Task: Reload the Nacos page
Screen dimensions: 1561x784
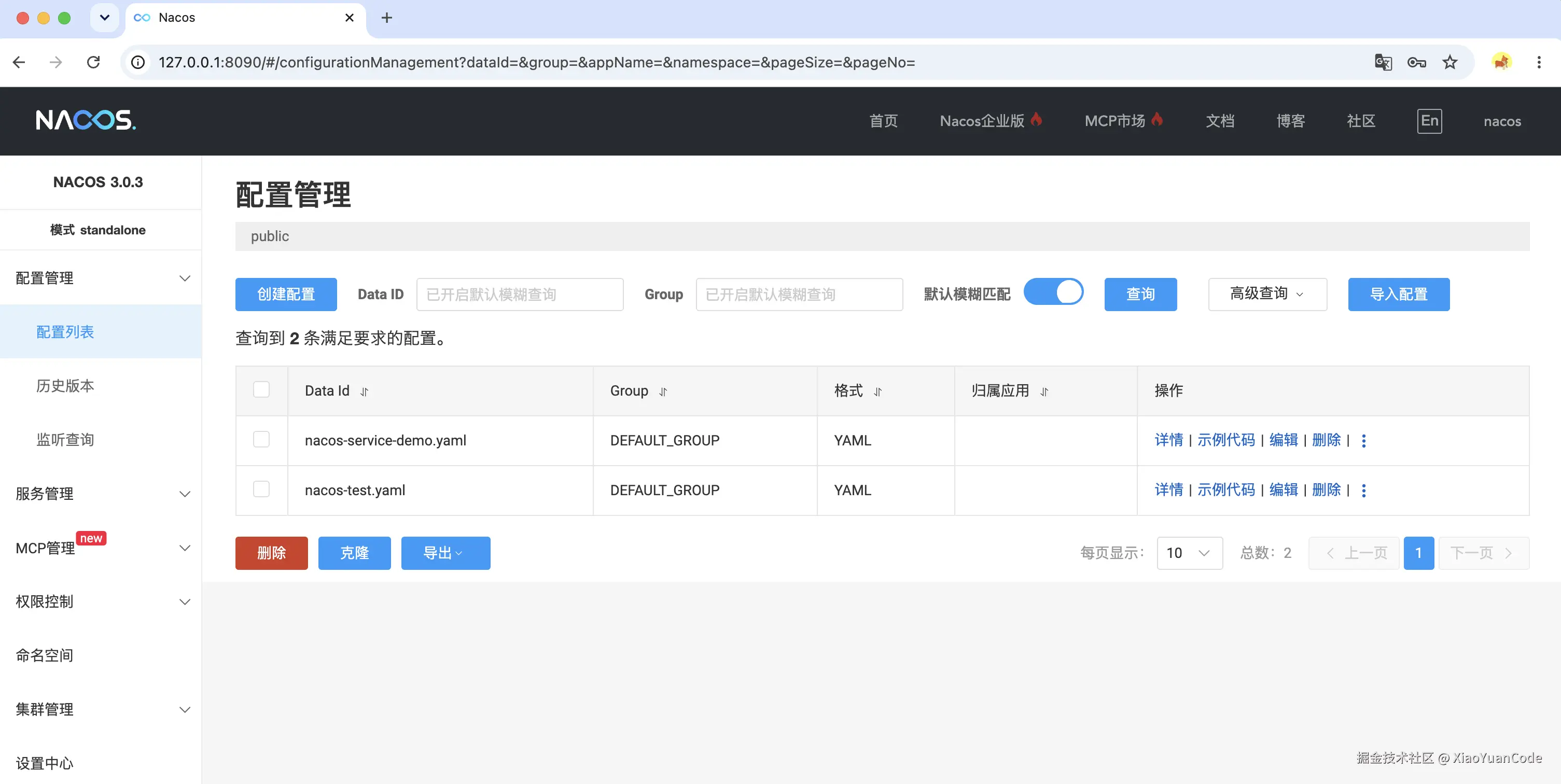Action: point(93,62)
